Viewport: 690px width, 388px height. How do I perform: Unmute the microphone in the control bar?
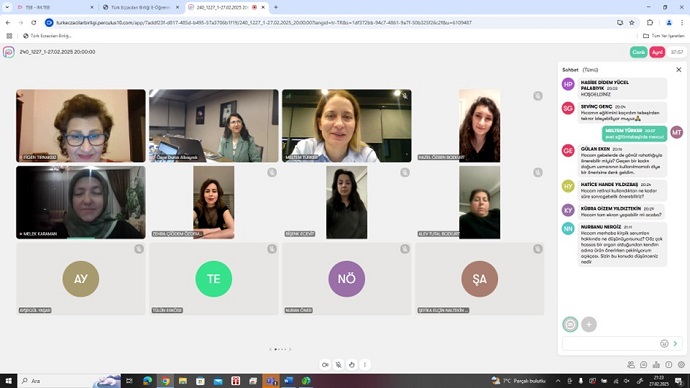click(338, 365)
